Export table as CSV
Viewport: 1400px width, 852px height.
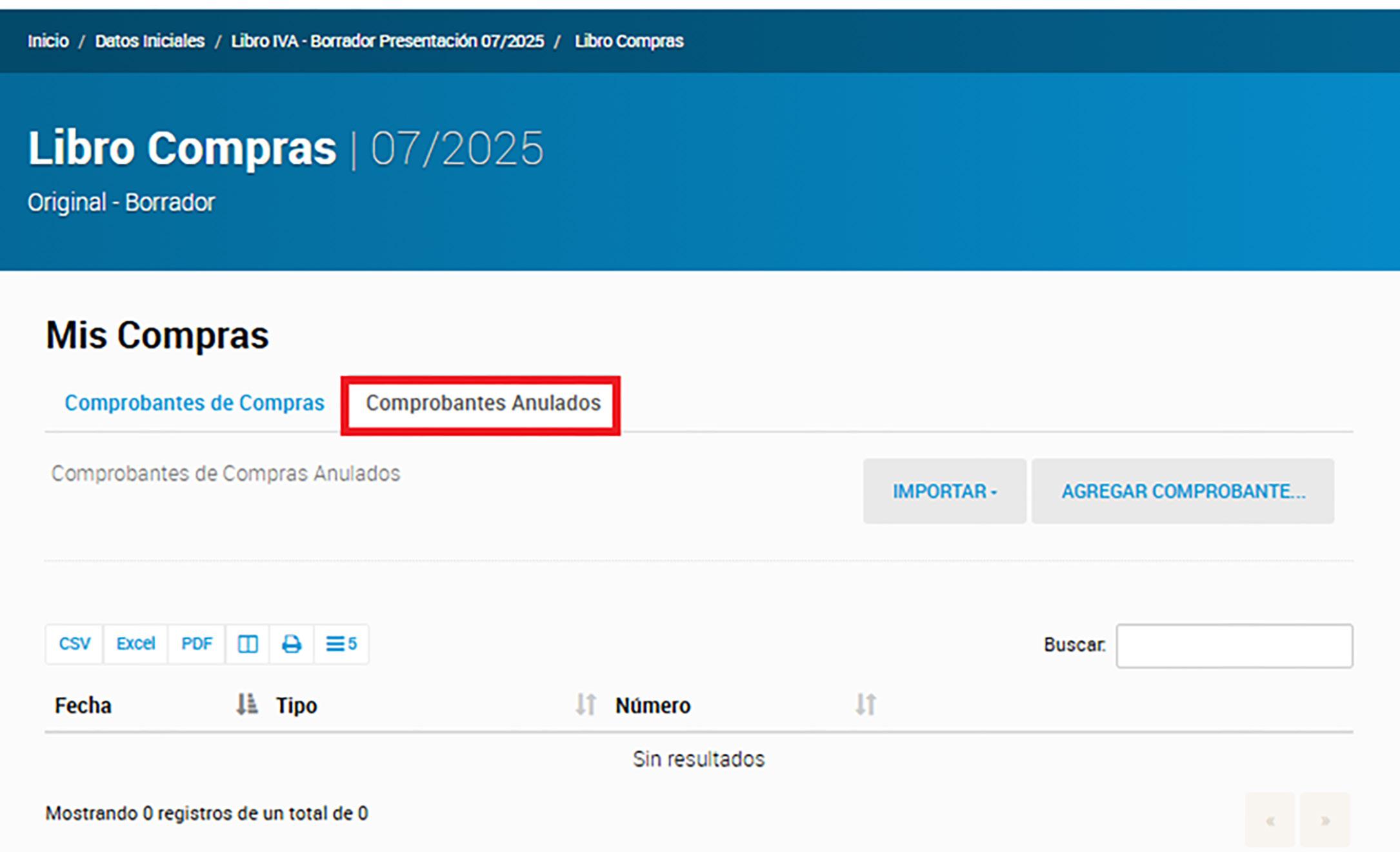coord(74,644)
